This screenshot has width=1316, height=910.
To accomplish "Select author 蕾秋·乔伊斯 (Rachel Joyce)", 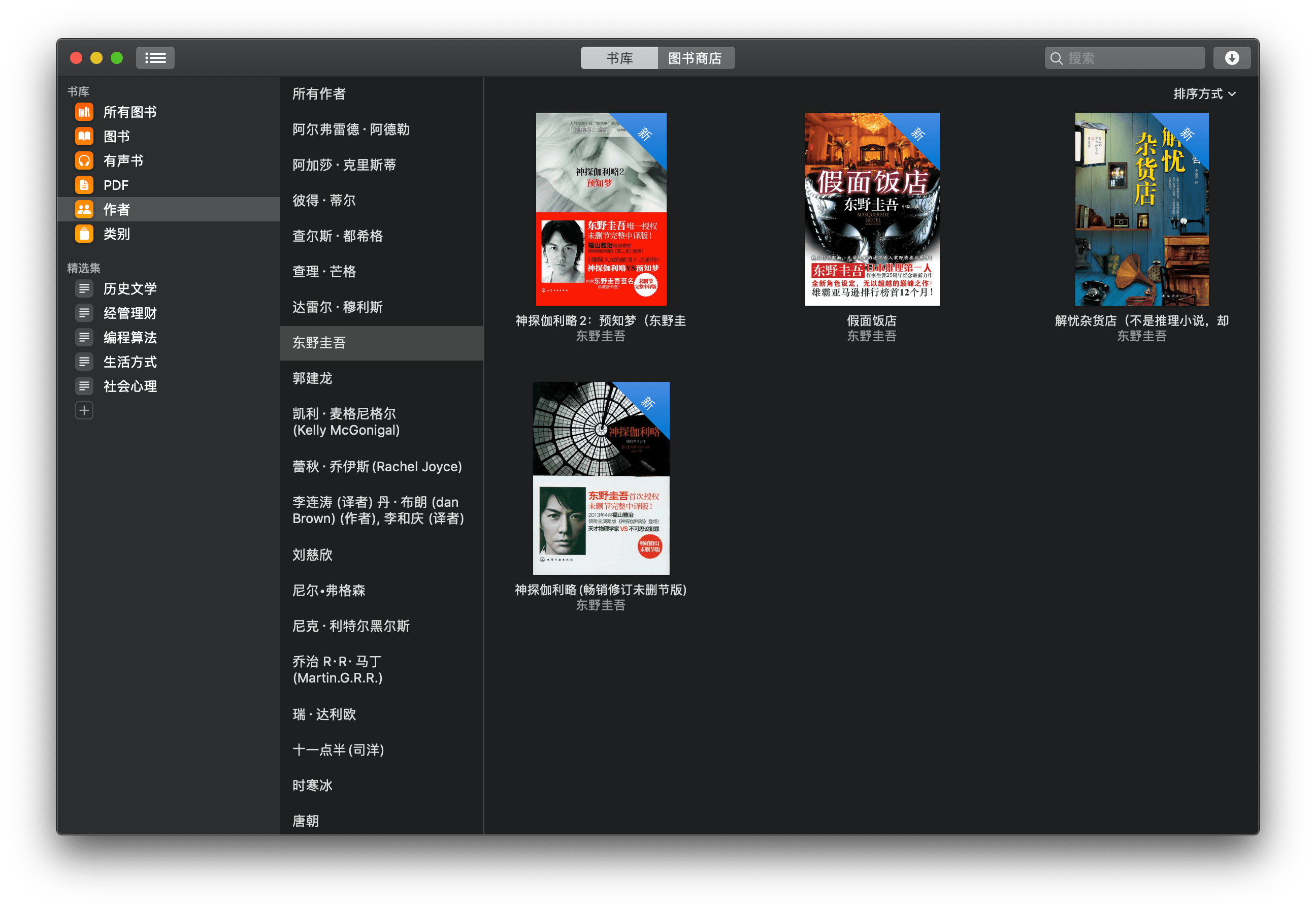I will coord(382,467).
